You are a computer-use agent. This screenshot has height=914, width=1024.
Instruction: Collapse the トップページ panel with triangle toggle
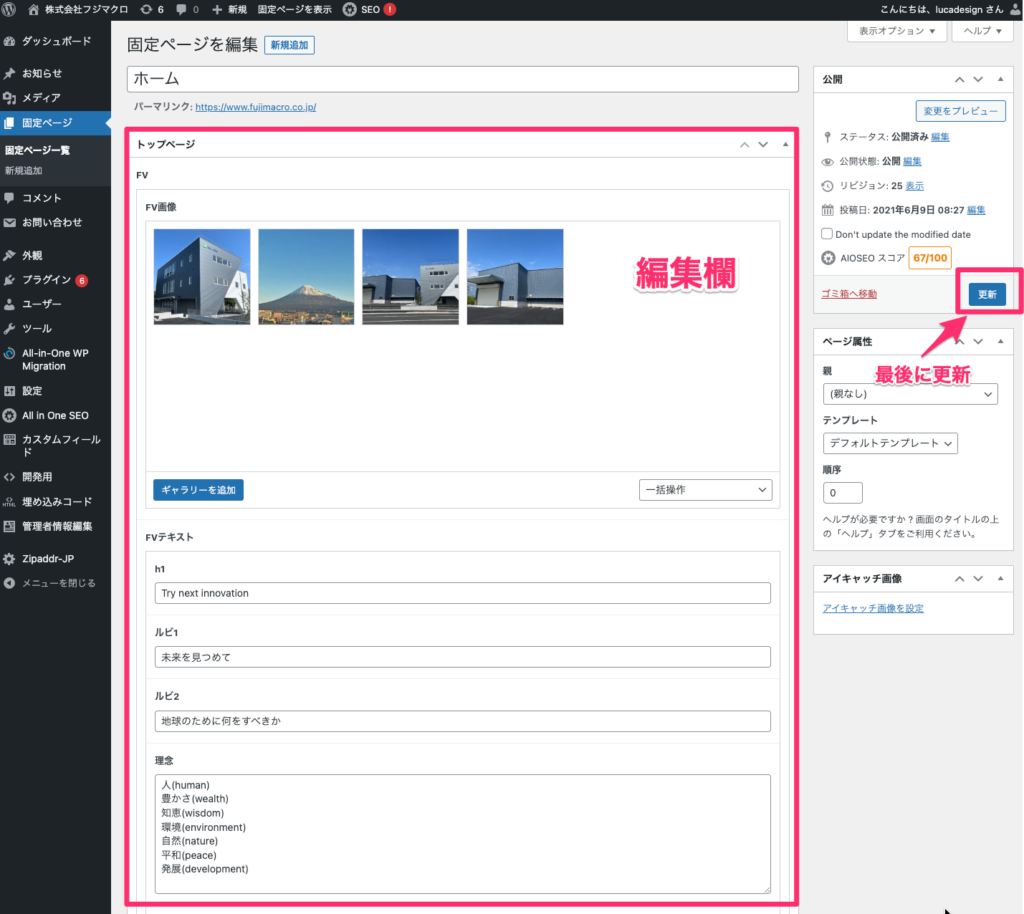(785, 144)
